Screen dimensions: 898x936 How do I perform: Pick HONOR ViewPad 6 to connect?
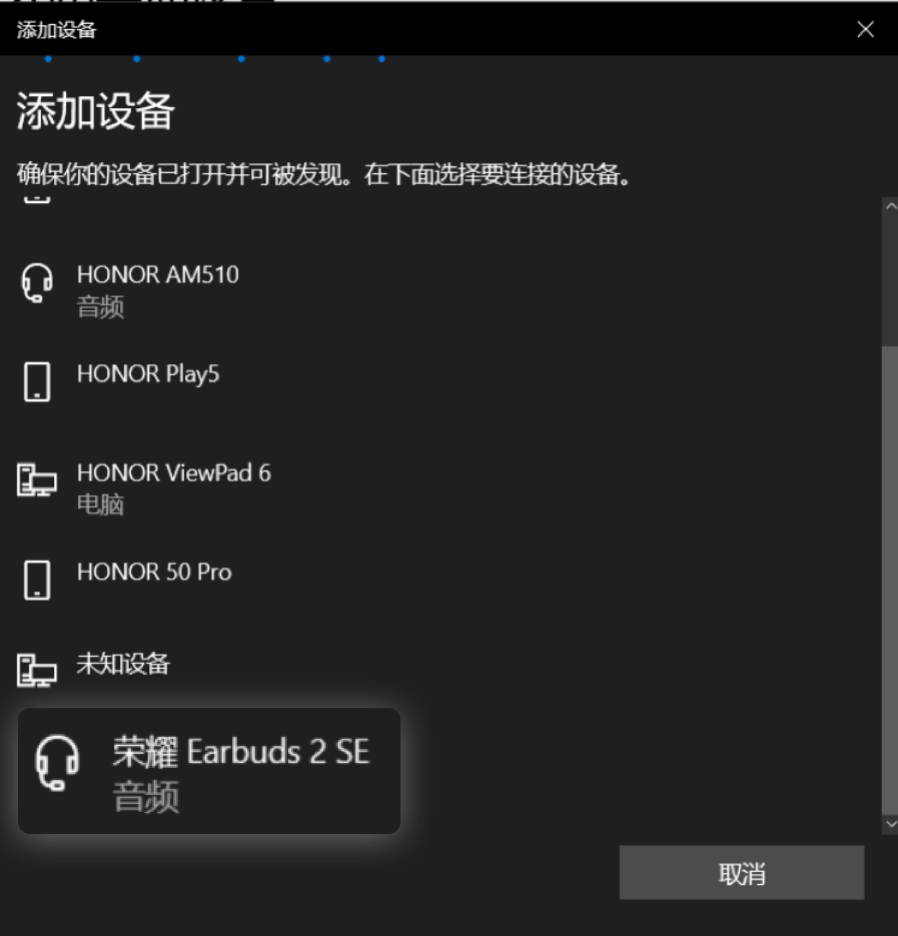(x=174, y=473)
